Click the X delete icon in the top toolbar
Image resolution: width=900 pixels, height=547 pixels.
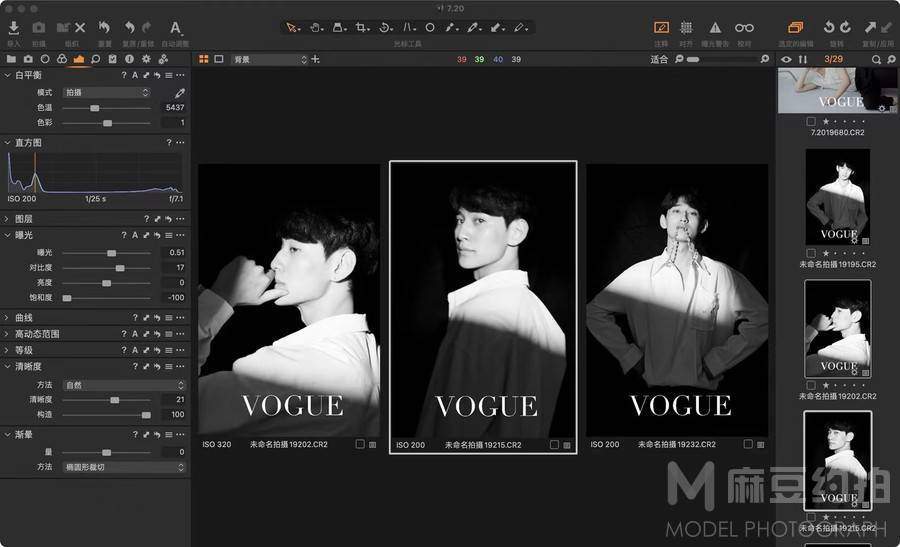pos(80,28)
